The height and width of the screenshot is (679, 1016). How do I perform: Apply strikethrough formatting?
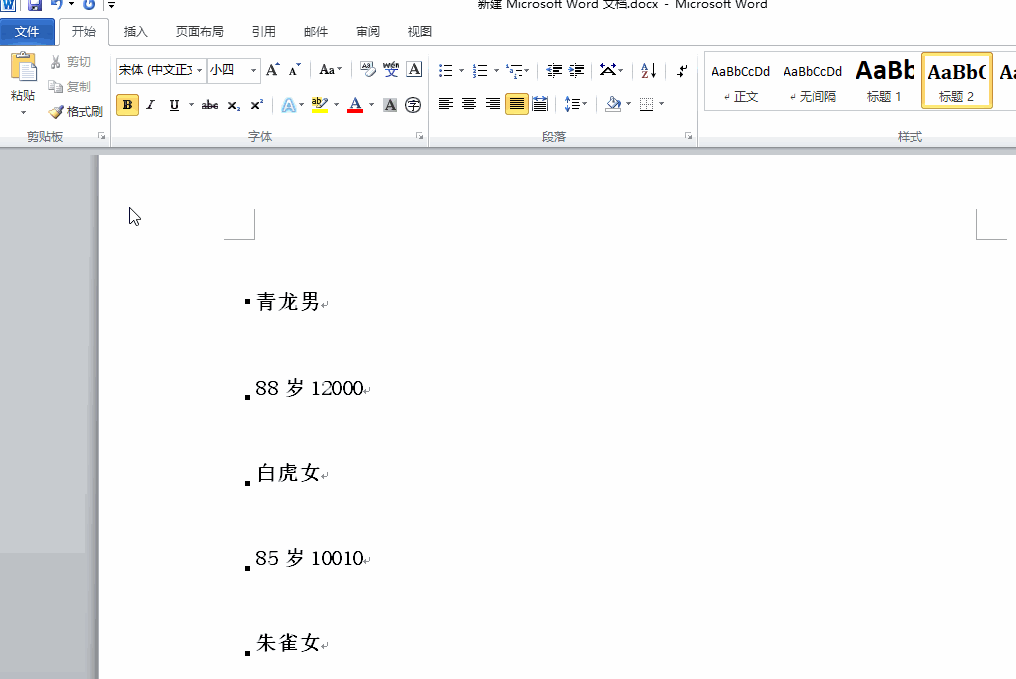(x=209, y=104)
